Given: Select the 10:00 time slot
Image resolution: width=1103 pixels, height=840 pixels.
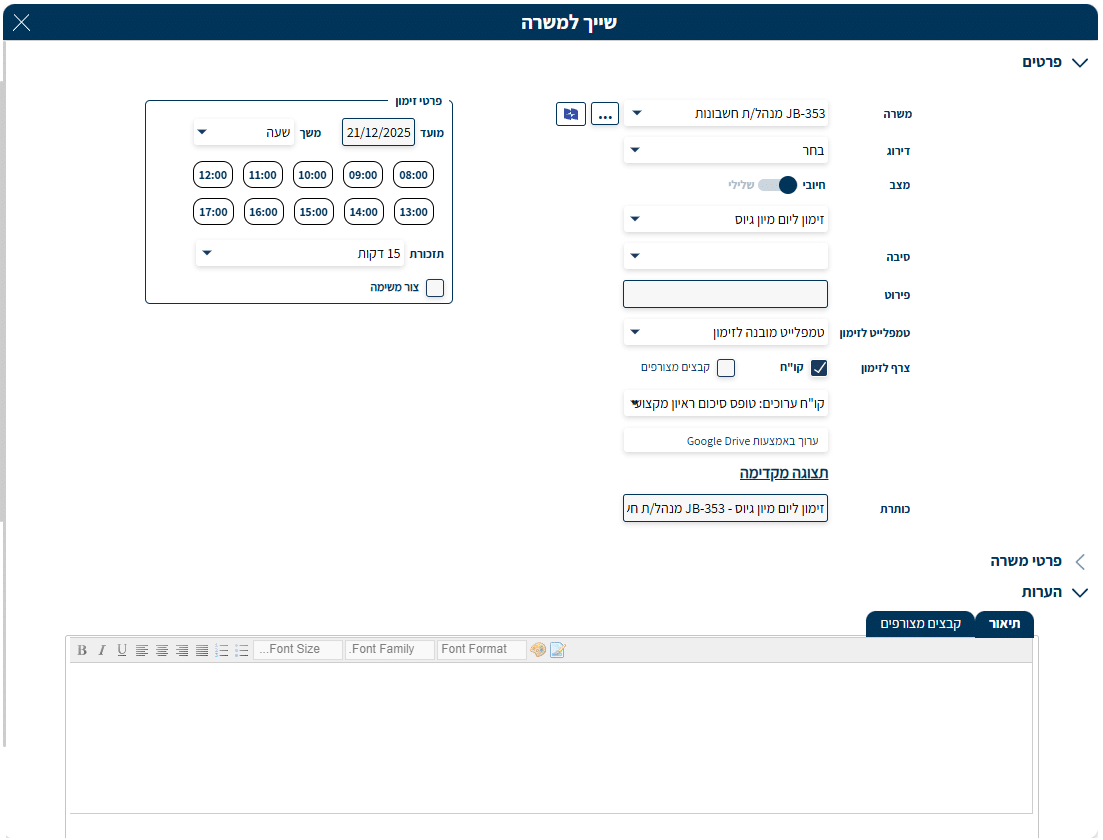Looking at the screenshot, I should click(x=313, y=175).
